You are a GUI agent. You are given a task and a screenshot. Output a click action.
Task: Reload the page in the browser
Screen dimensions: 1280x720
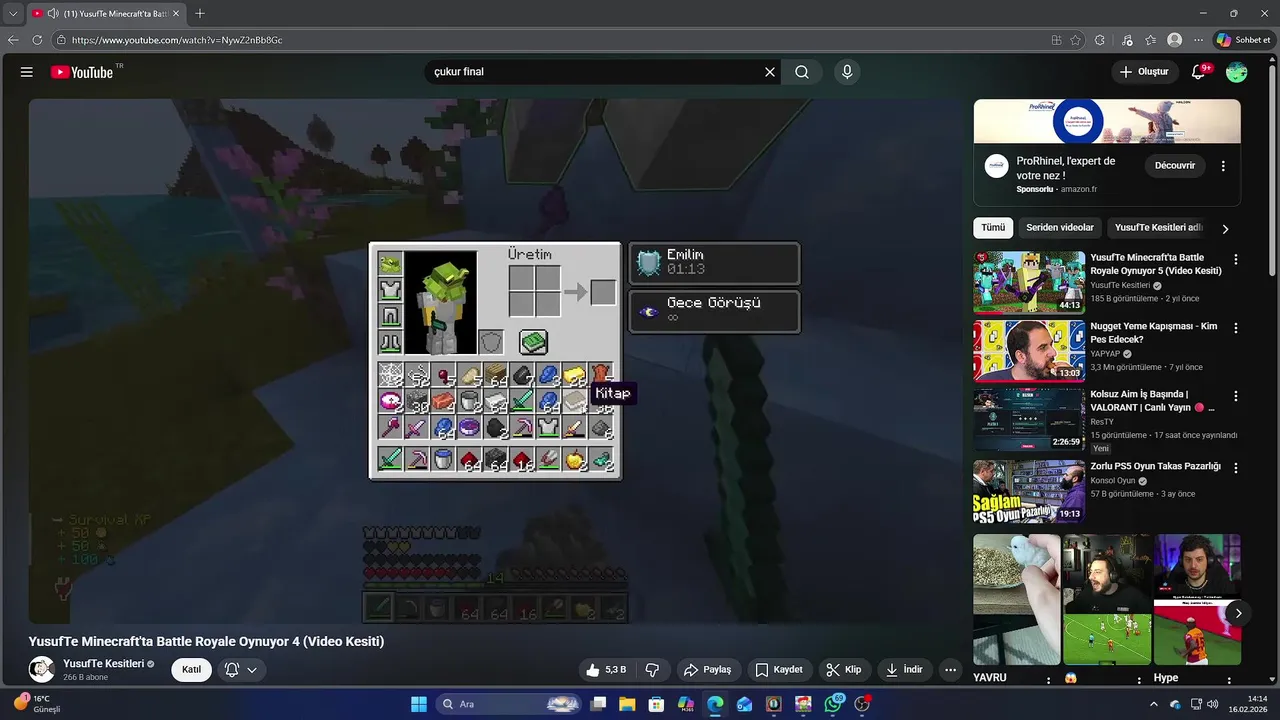pyautogui.click(x=37, y=40)
